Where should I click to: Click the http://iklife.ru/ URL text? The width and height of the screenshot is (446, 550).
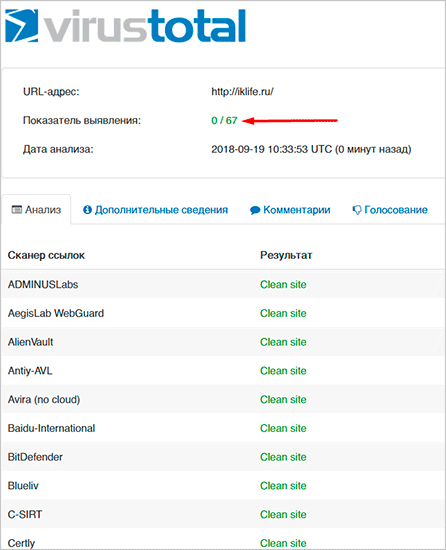pyautogui.click(x=242, y=92)
